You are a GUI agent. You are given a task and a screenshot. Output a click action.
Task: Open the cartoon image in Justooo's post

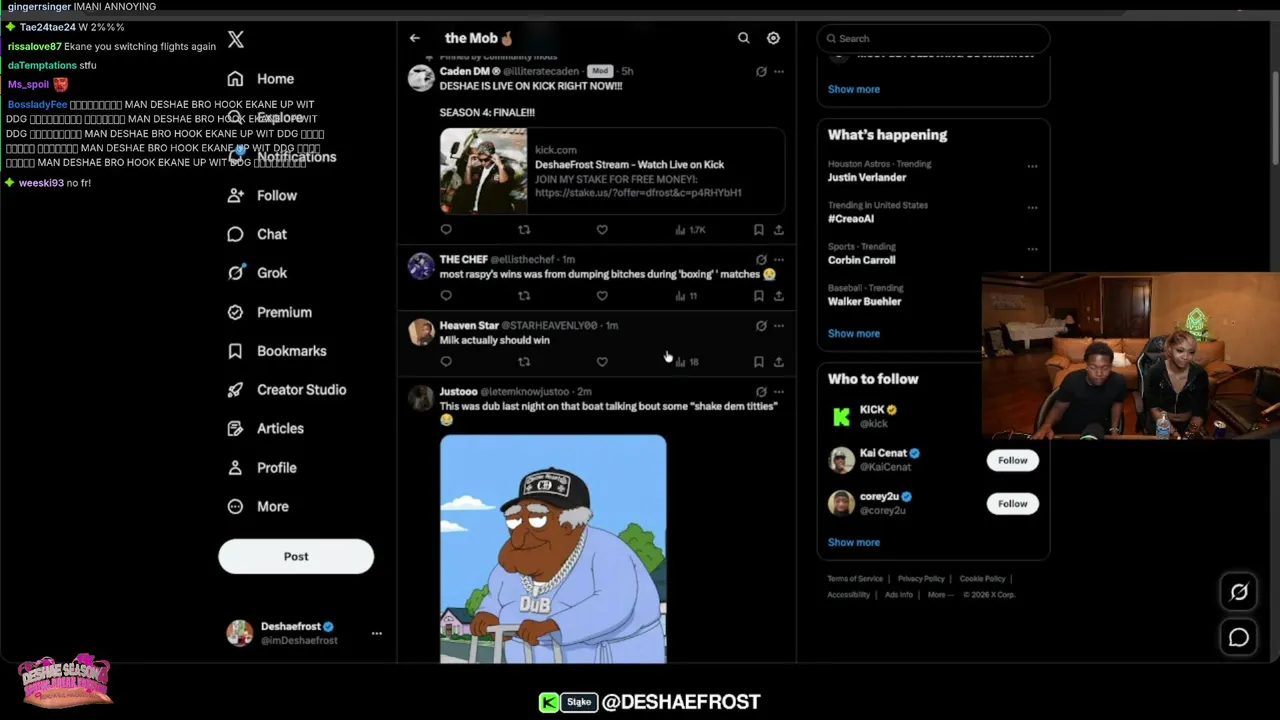pyautogui.click(x=553, y=549)
